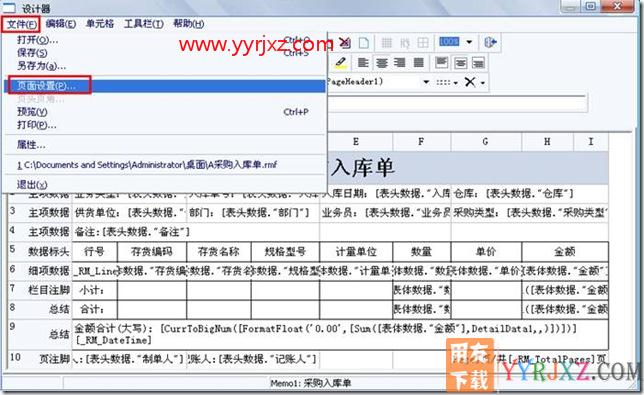Click the 存货编码 header cell

(152, 251)
